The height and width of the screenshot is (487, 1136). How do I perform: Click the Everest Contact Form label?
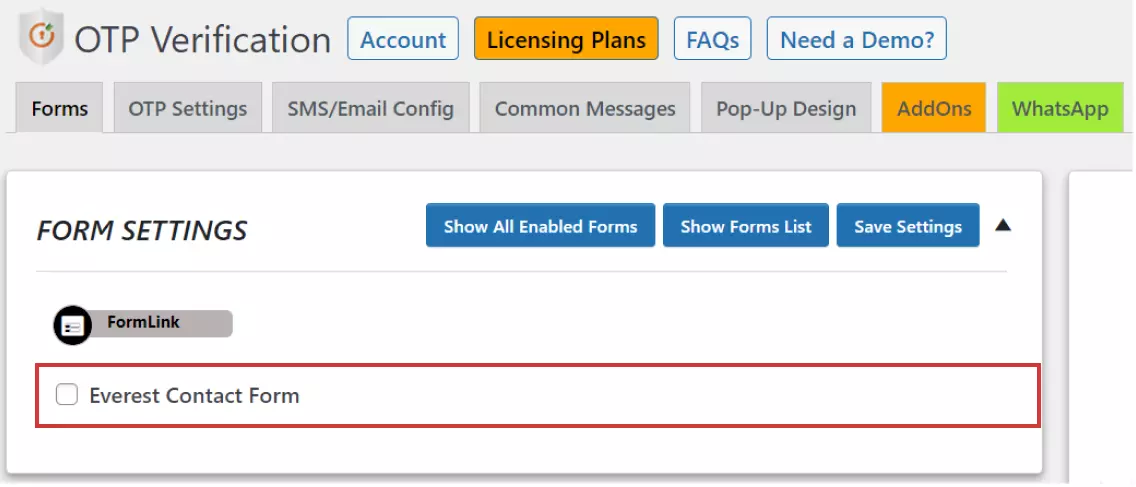(194, 396)
